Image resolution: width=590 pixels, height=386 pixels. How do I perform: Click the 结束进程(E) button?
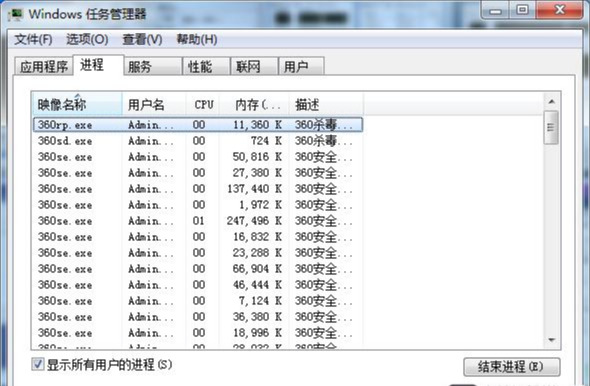tap(511, 366)
